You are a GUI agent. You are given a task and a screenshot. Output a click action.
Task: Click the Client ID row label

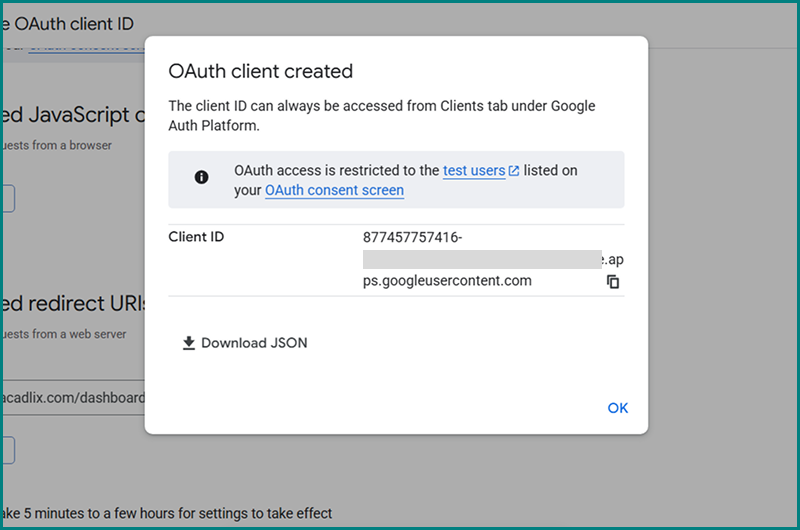196,237
